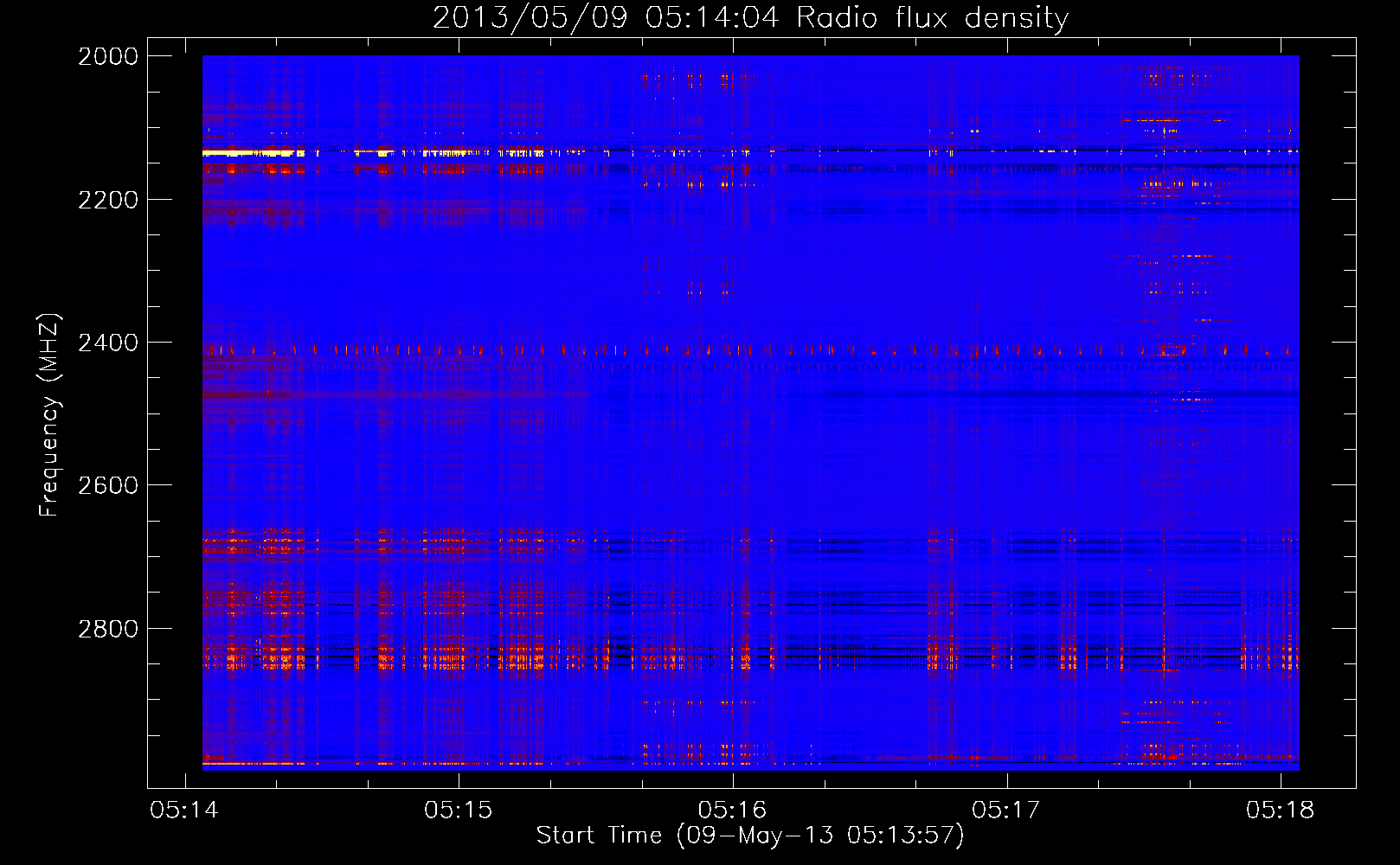
Task: Click the 2600 frequency tick label
Action: tap(108, 485)
